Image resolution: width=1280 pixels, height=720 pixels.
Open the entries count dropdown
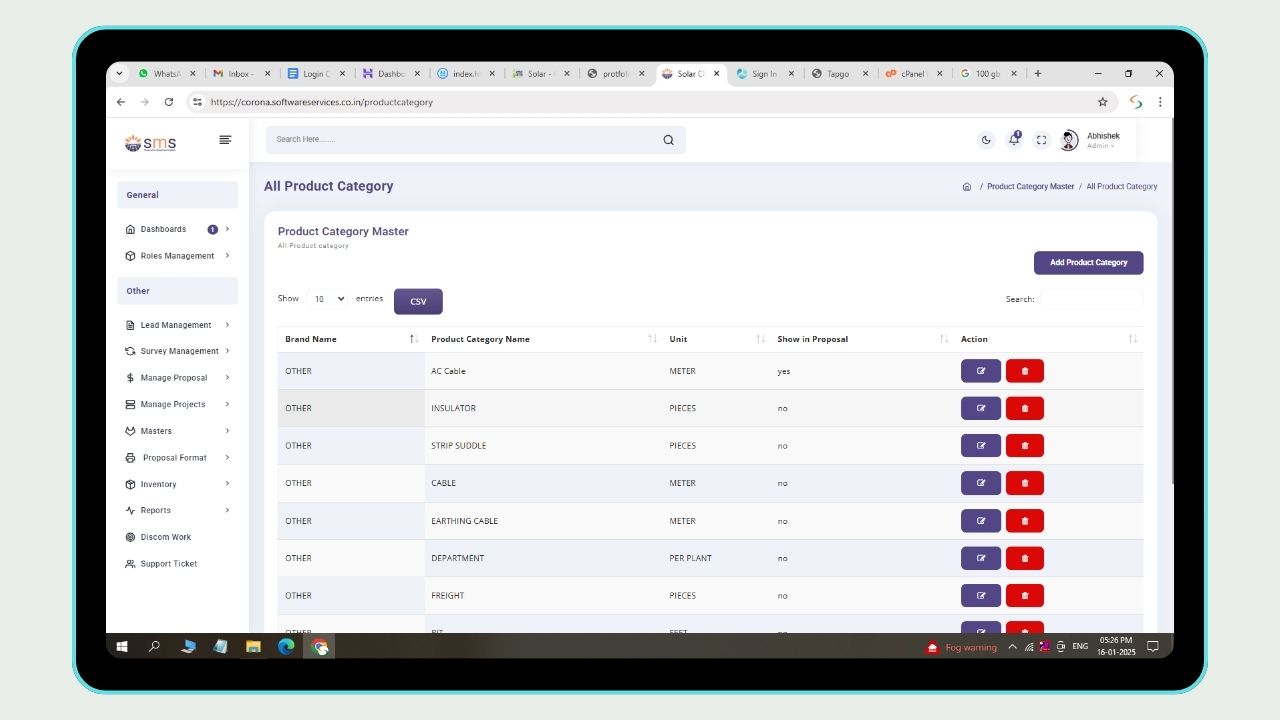[327, 299]
